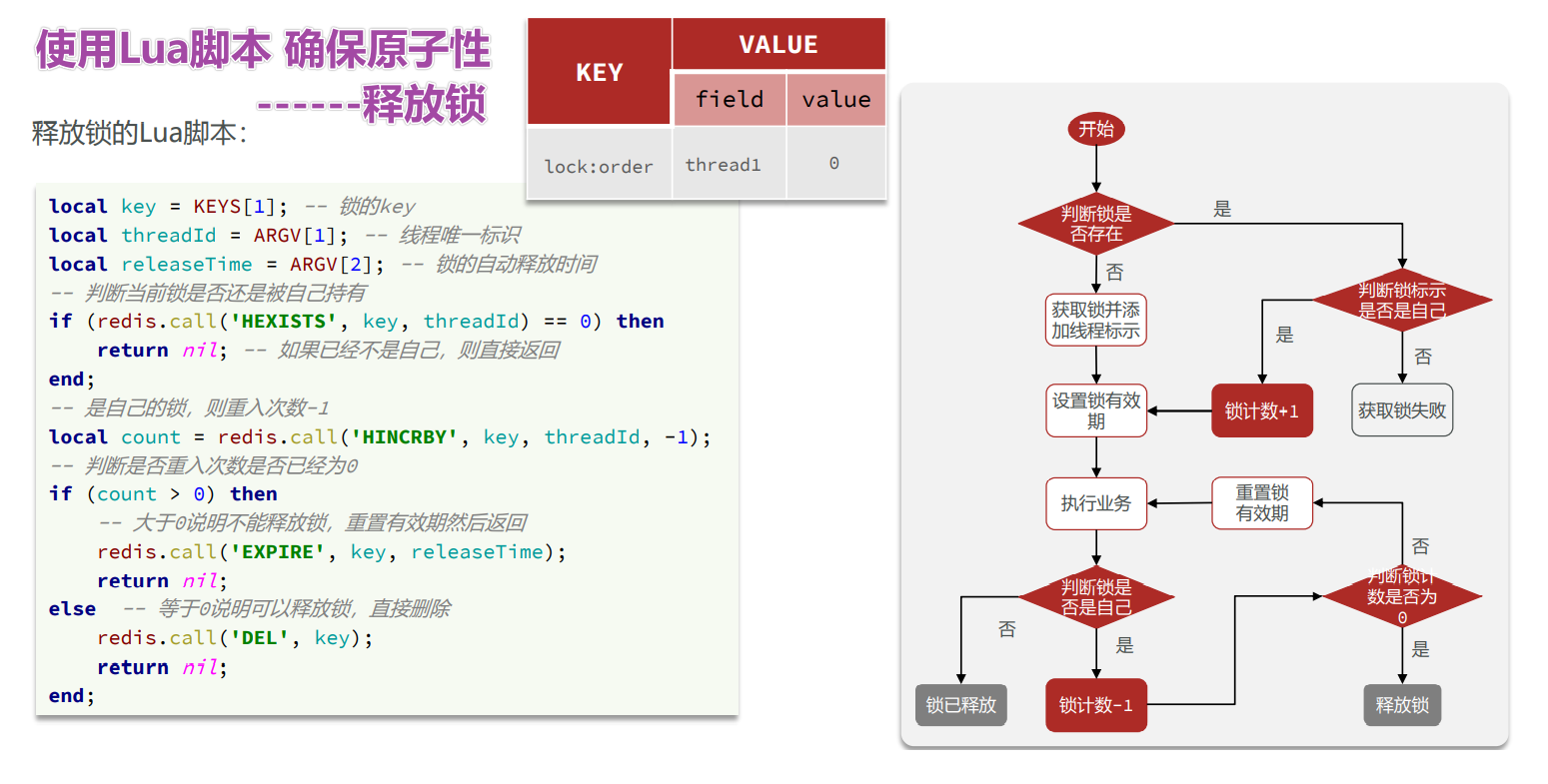1548x784 pixels.
Task: Click the final end; code line
Action: (x=72, y=696)
